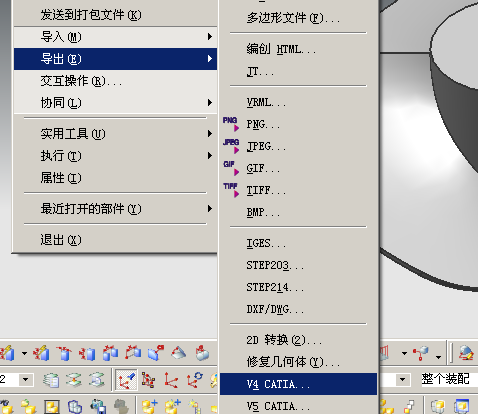This screenshot has width=478, height=414.
Task: Export to DXF/DWG format
Action: (x=298, y=309)
